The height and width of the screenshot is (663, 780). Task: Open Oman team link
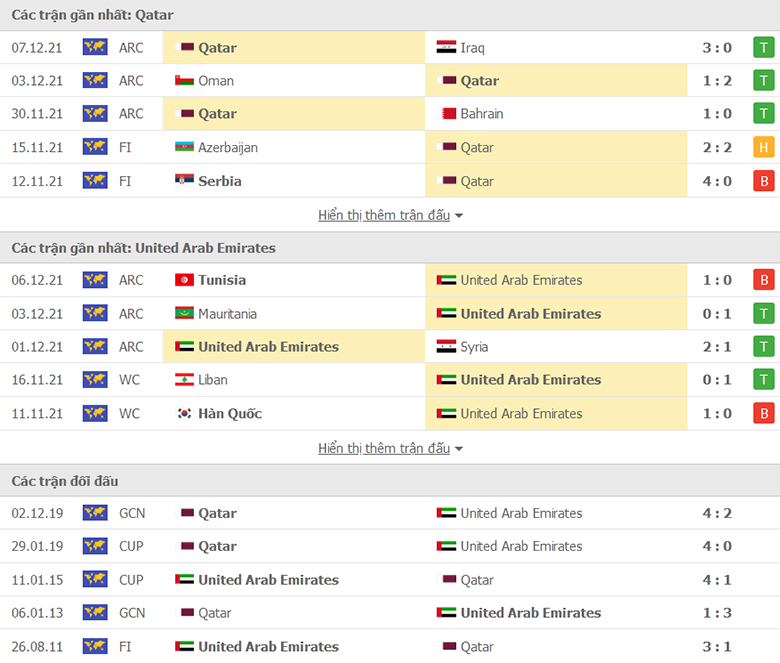[x=216, y=81]
